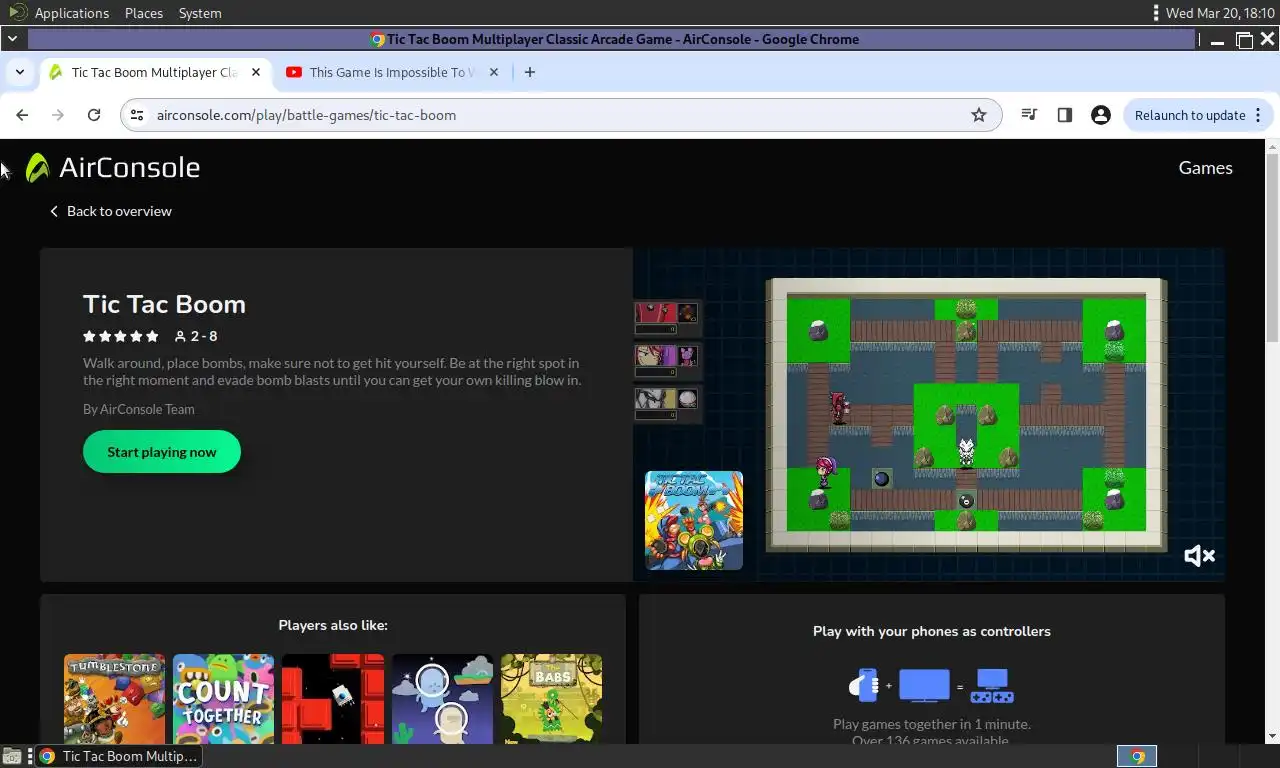Click Start playing now button
This screenshot has width=1280, height=768.
tap(162, 452)
